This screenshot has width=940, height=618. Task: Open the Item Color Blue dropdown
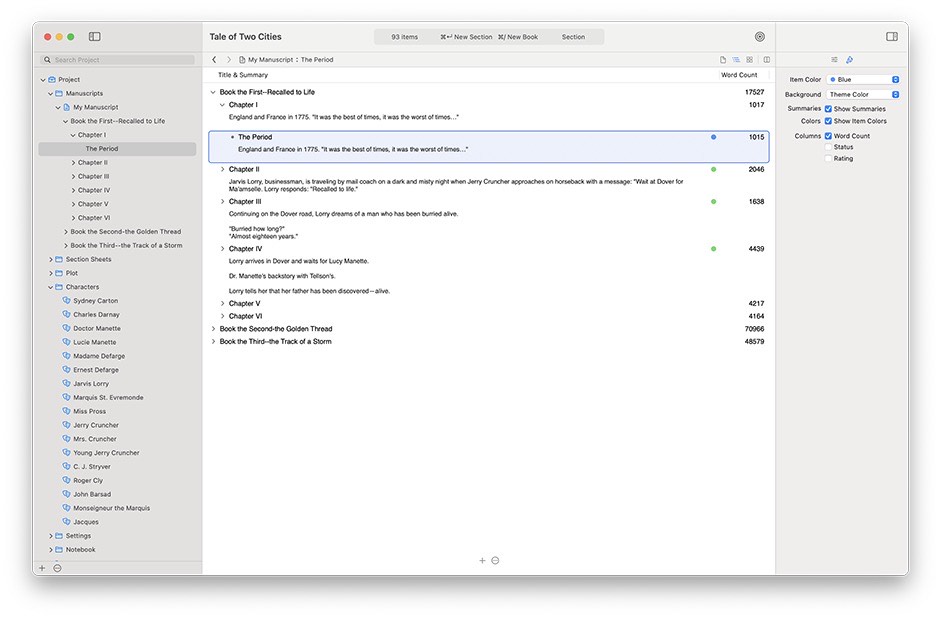click(863, 79)
